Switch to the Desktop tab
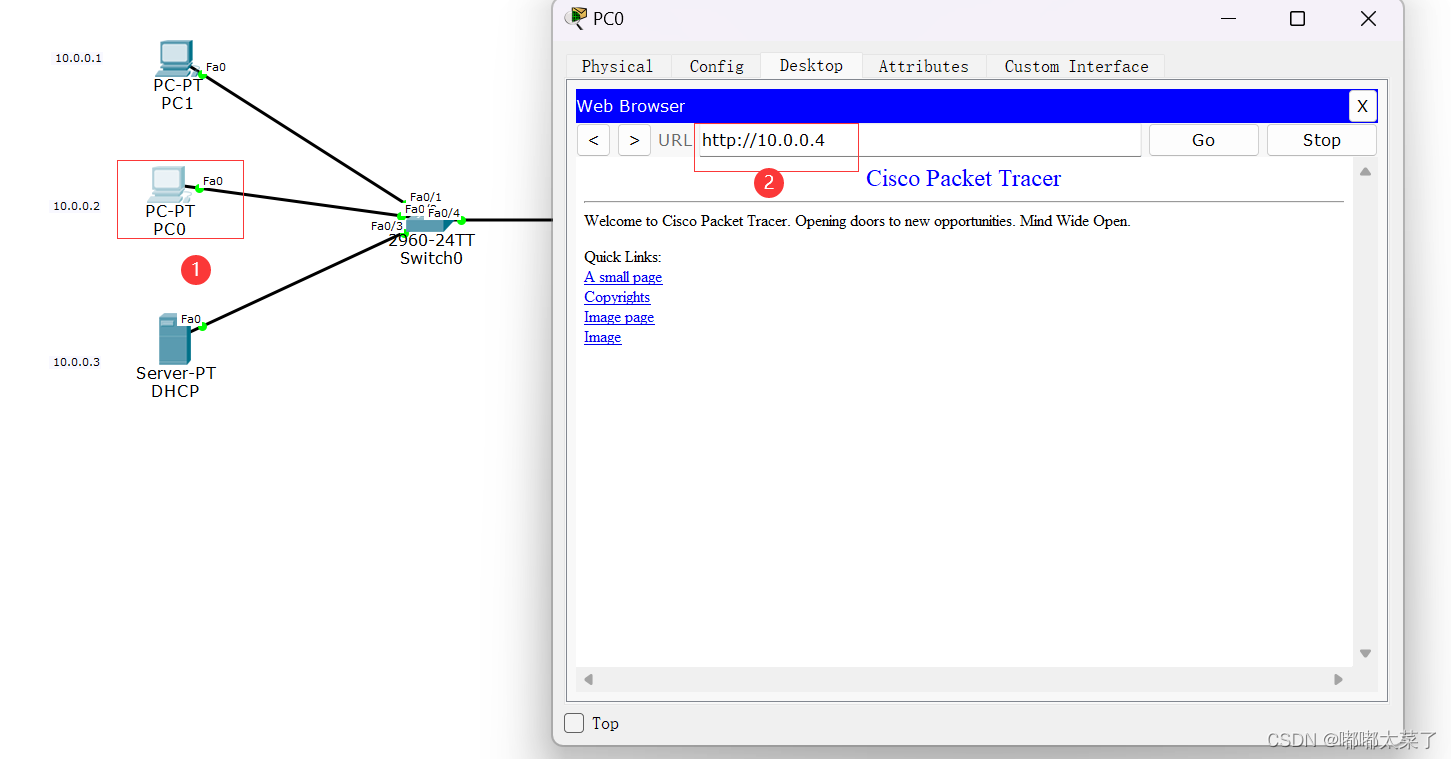1451x759 pixels. [x=811, y=65]
